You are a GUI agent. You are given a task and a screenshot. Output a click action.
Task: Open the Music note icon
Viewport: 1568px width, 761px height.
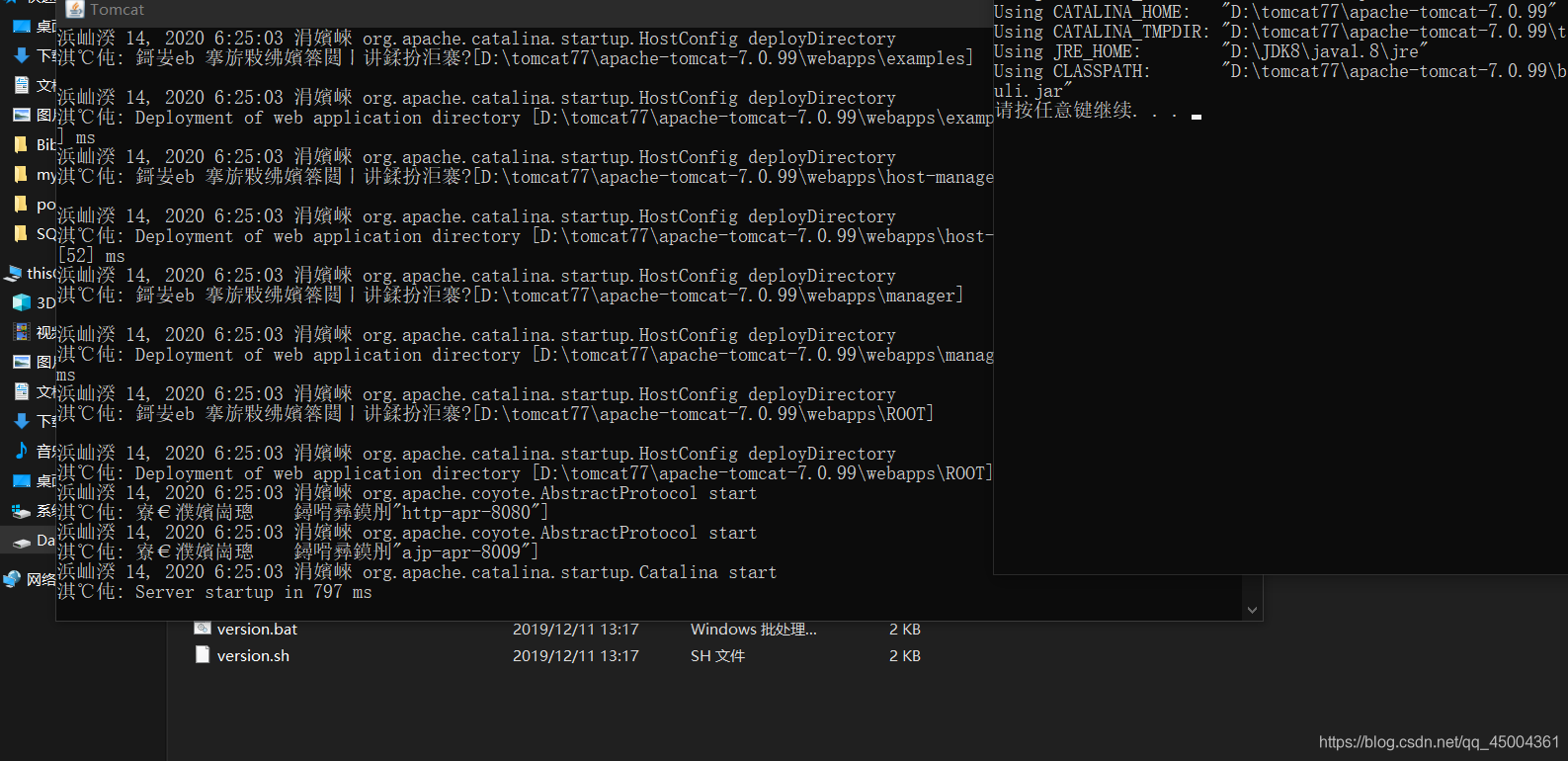click(22, 451)
